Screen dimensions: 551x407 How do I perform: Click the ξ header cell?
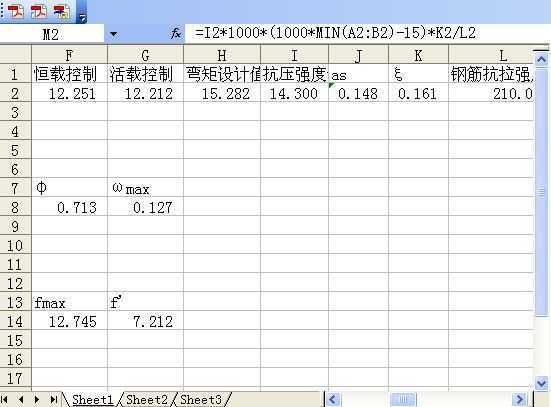pos(418,73)
